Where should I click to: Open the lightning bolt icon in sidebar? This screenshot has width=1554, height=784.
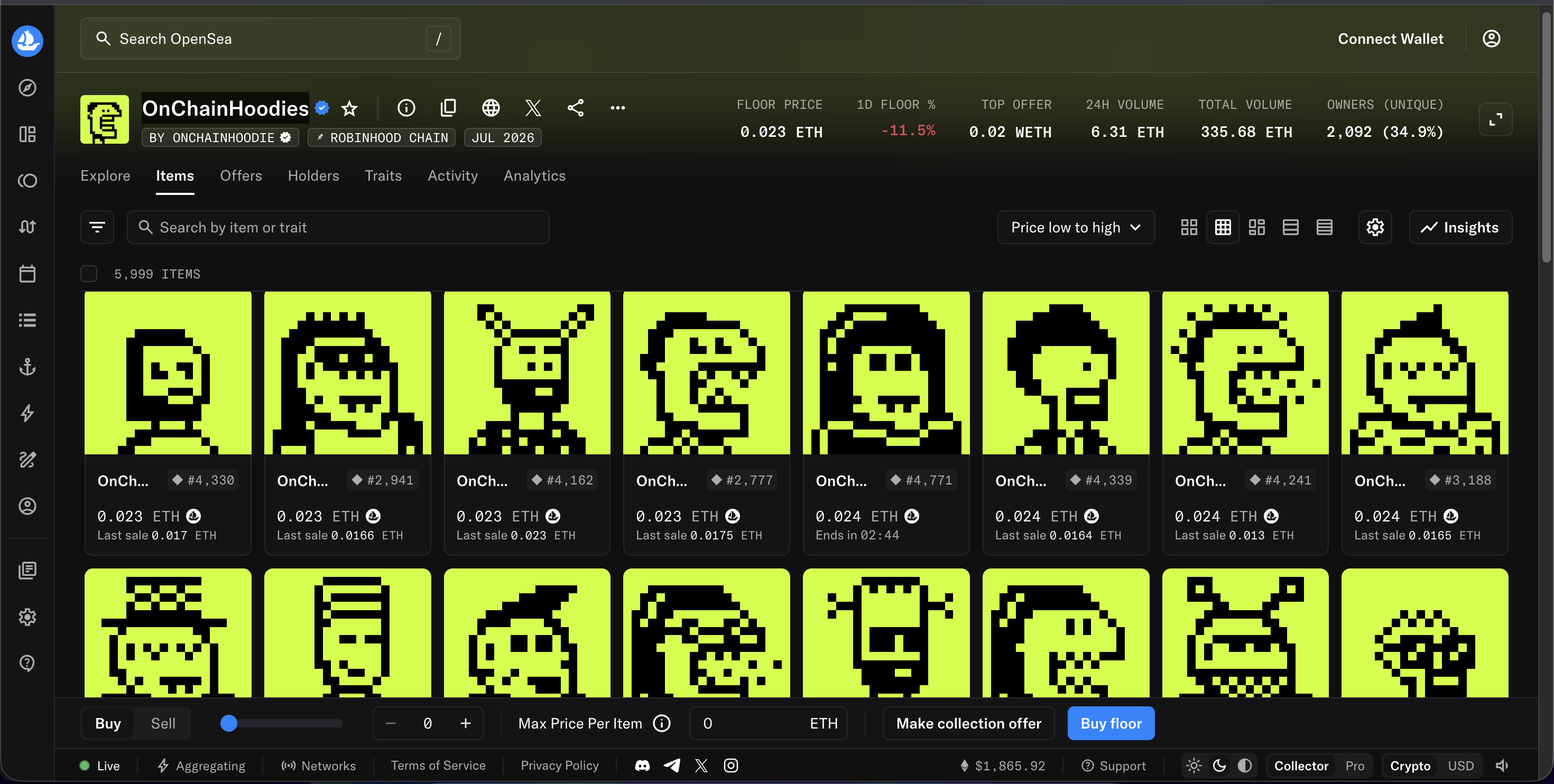(27, 413)
